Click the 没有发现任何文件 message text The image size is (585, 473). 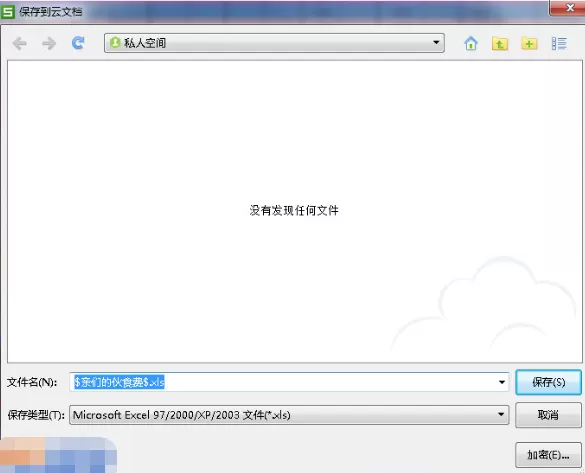[294, 211]
